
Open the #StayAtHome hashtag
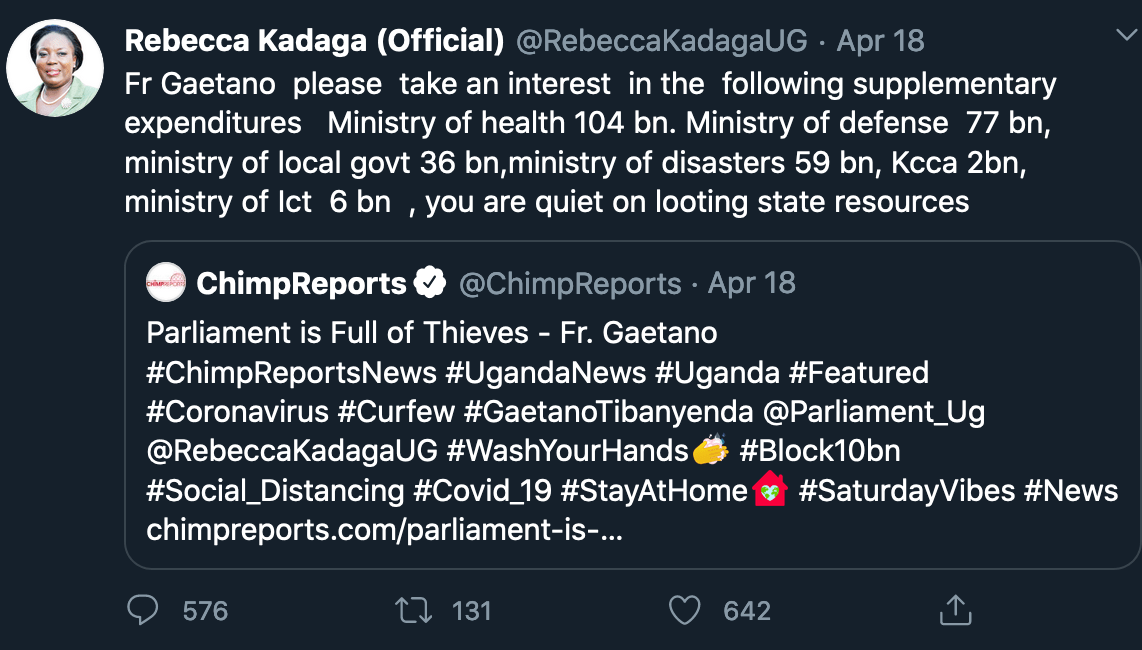pos(654,490)
